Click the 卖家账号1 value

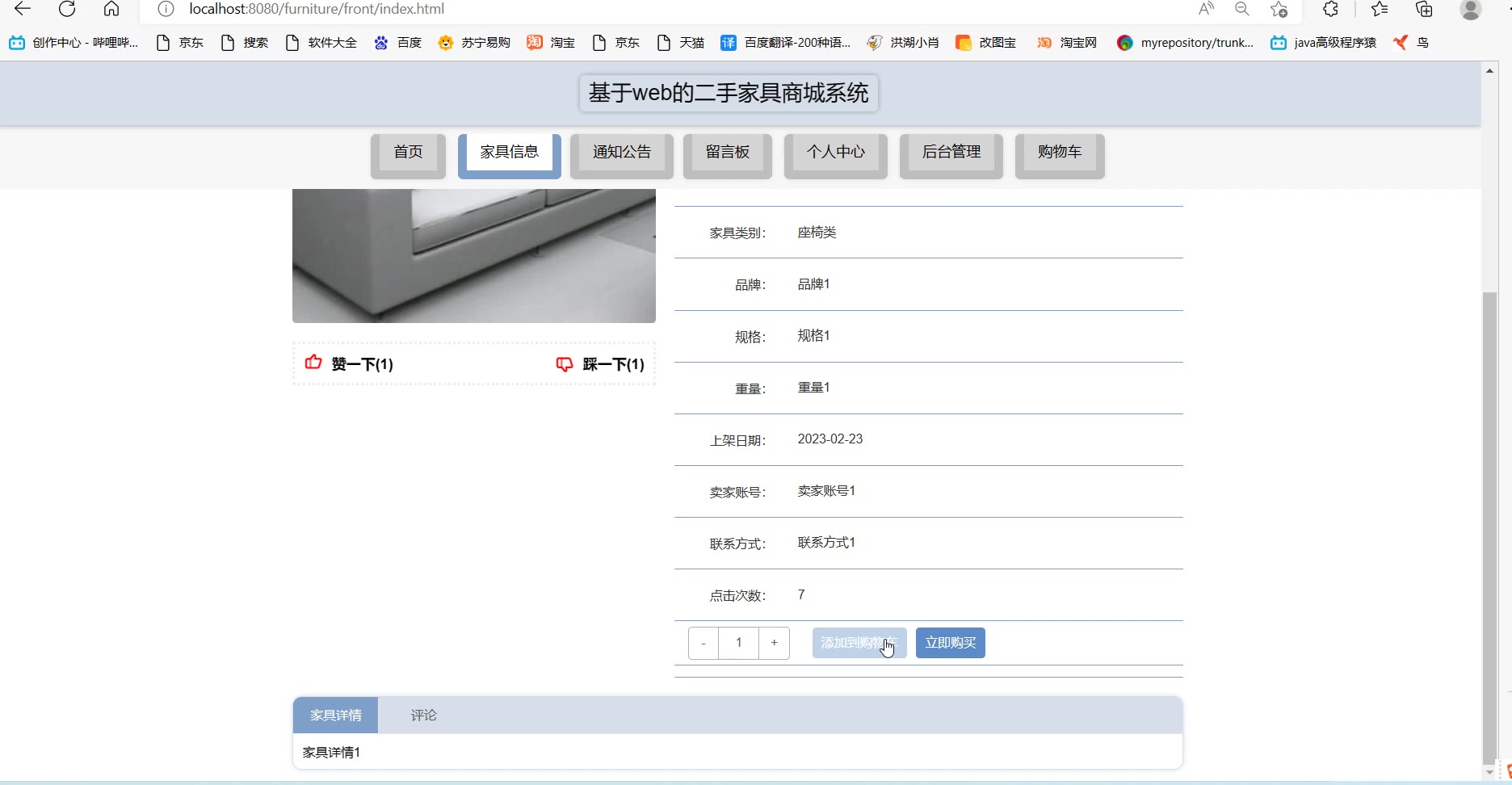826,491
